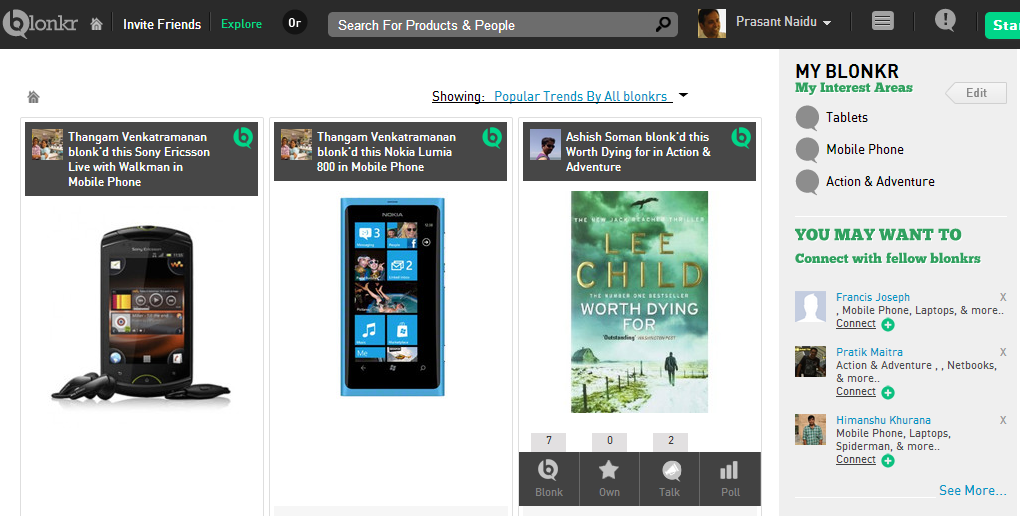Click the Sony Ericsson Live with Walkman title
This screenshot has height=516, width=1020.
click(x=139, y=159)
